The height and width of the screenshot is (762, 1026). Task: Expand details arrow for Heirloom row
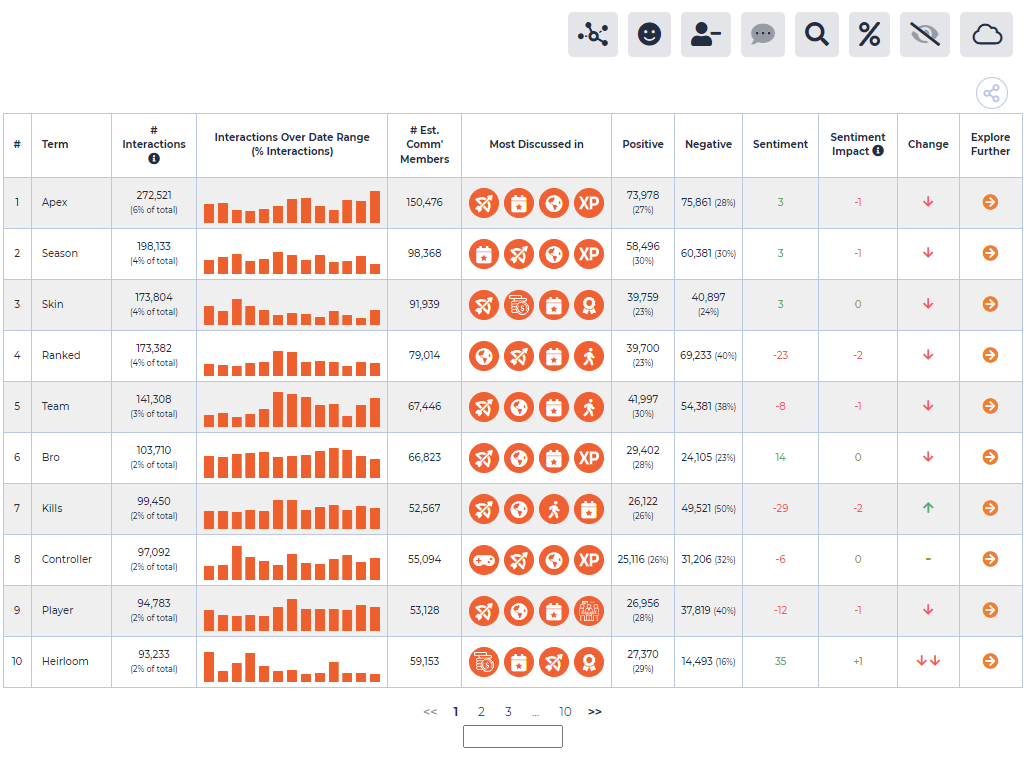pos(990,661)
